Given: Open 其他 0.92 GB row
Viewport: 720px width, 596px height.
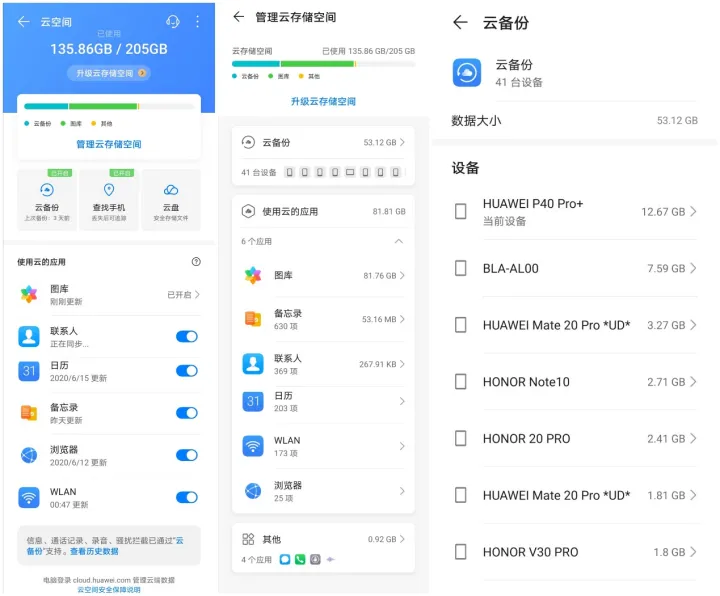Looking at the screenshot, I should pyautogui.click(x=323, y=540).
